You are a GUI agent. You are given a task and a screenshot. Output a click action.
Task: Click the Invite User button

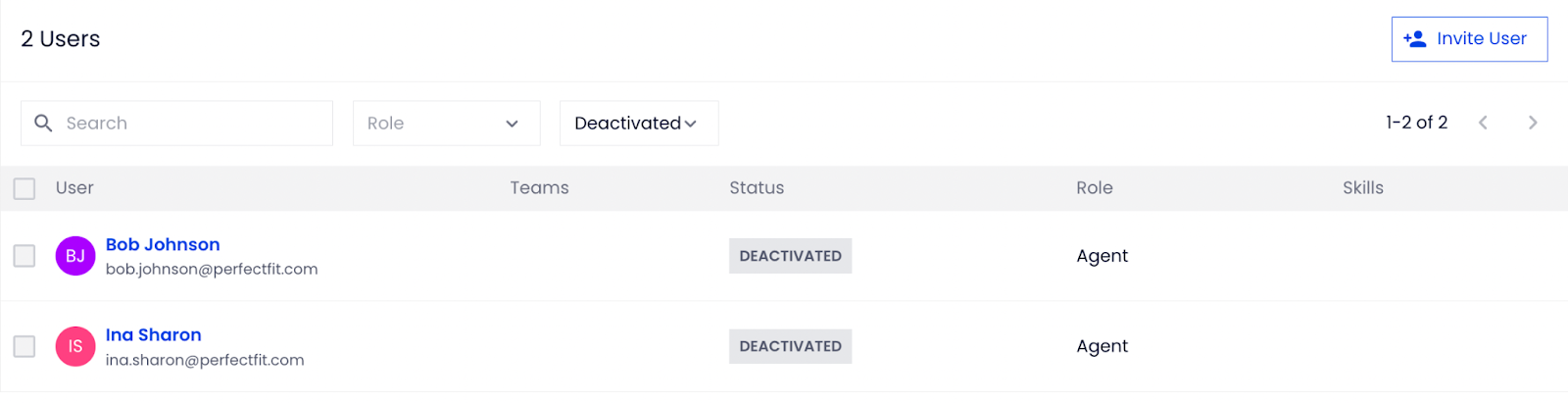pos(1469,38)
